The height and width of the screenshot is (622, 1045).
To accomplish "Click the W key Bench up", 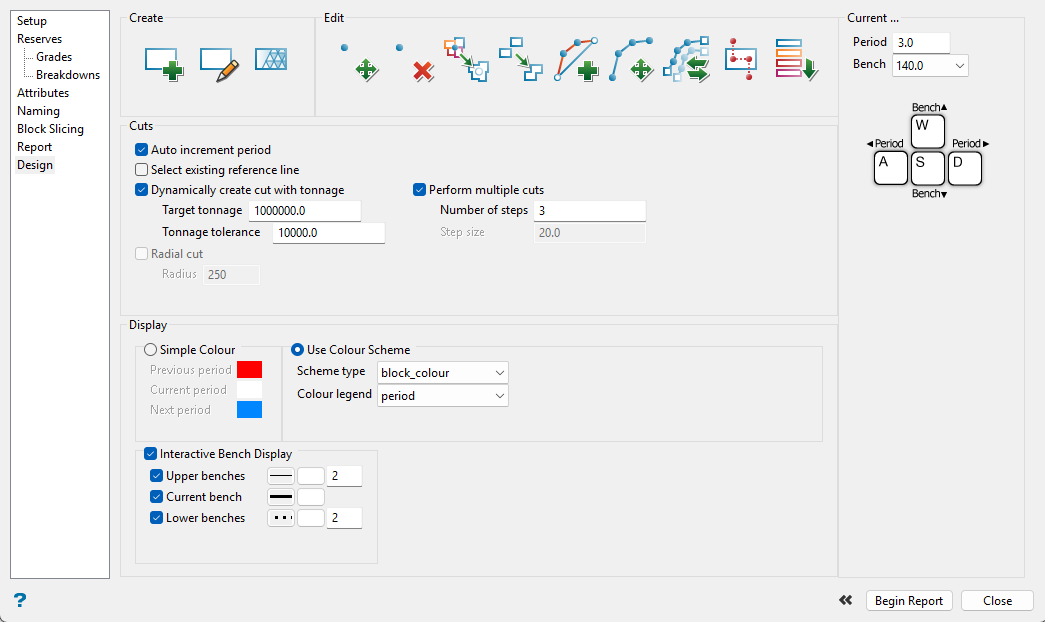I will [x=928, y=131].
